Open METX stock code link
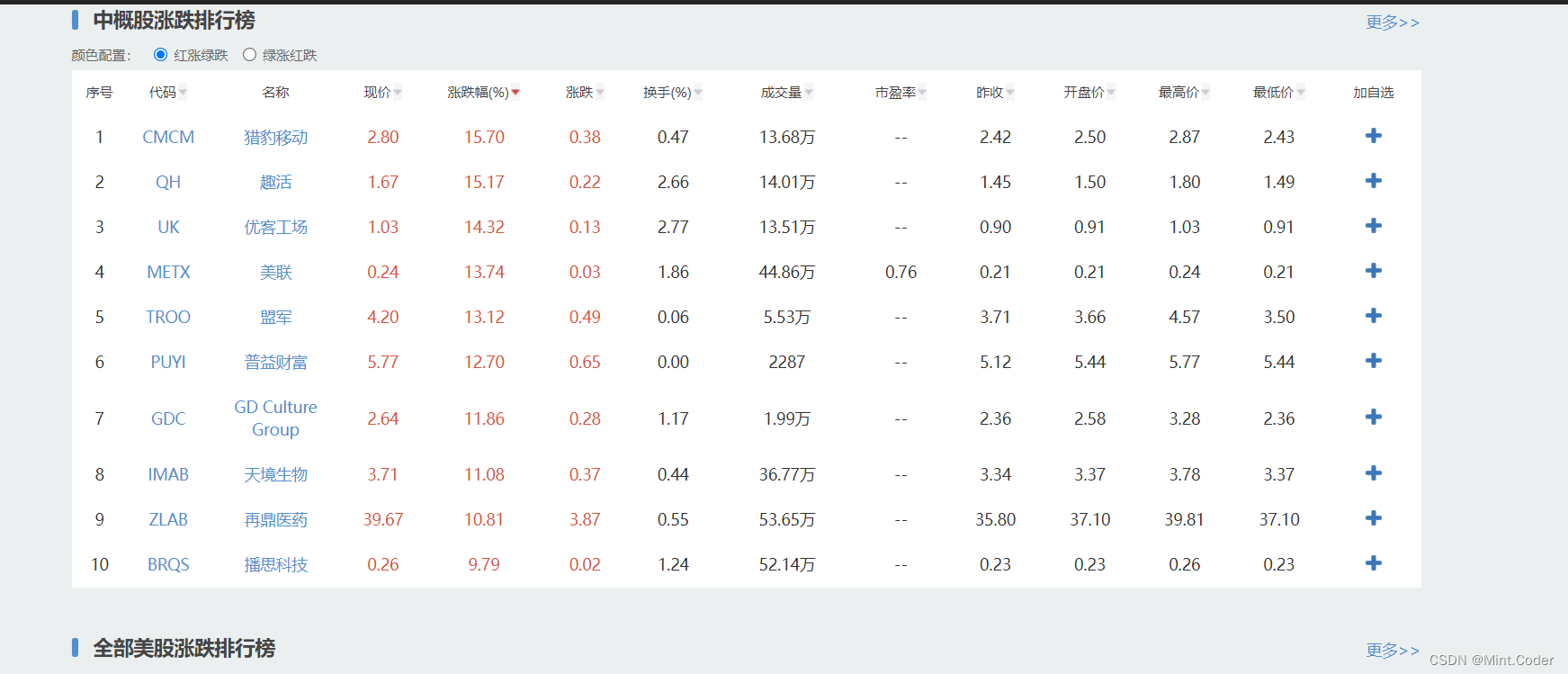Image resolution: width=1568 pixels, height=674 pixels. pos(168,272)
